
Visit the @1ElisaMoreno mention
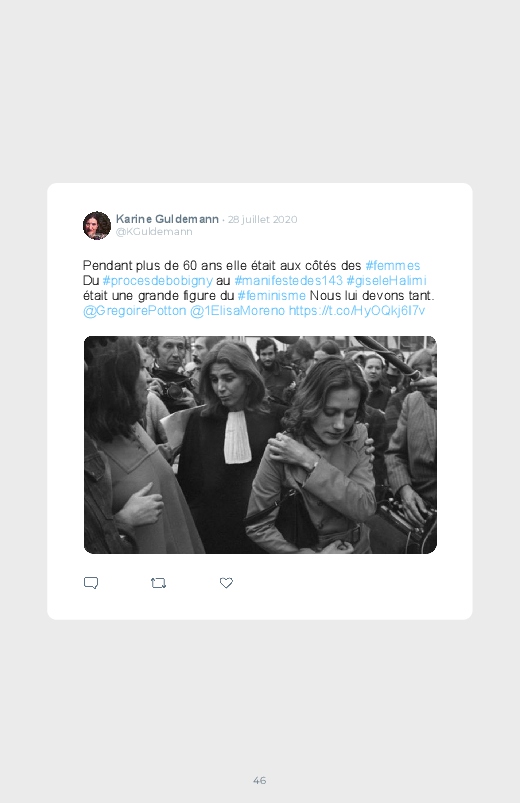point(237,311)
